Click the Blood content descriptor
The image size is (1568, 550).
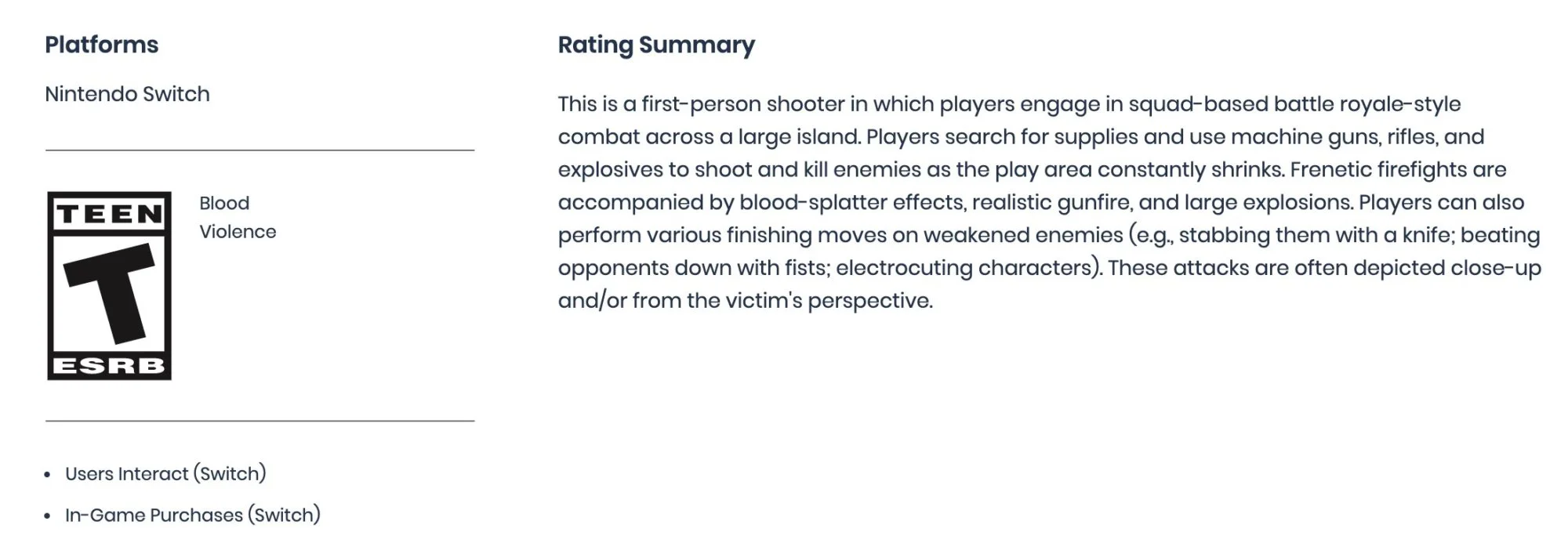point(224,203)
